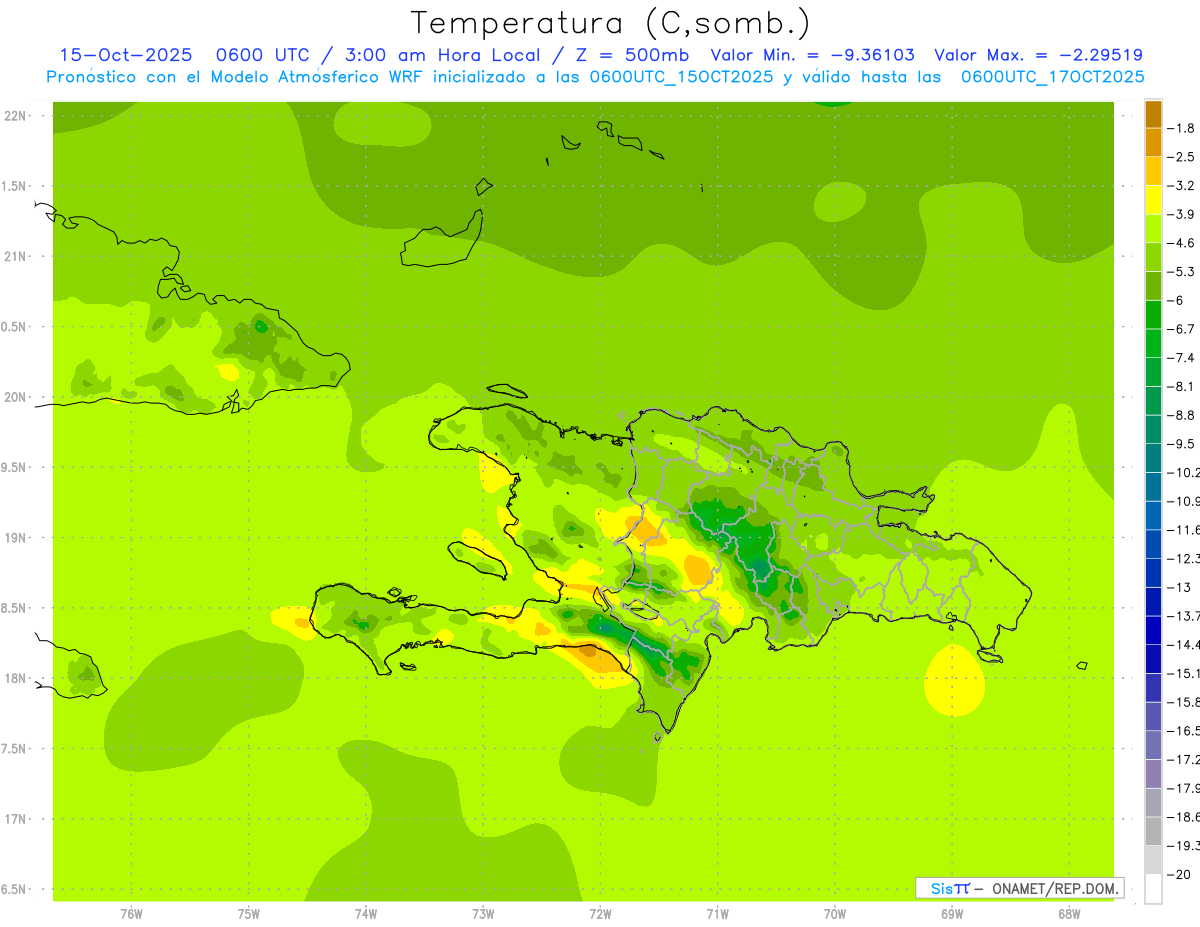Click the '20N' latitude label

[16, 397]
